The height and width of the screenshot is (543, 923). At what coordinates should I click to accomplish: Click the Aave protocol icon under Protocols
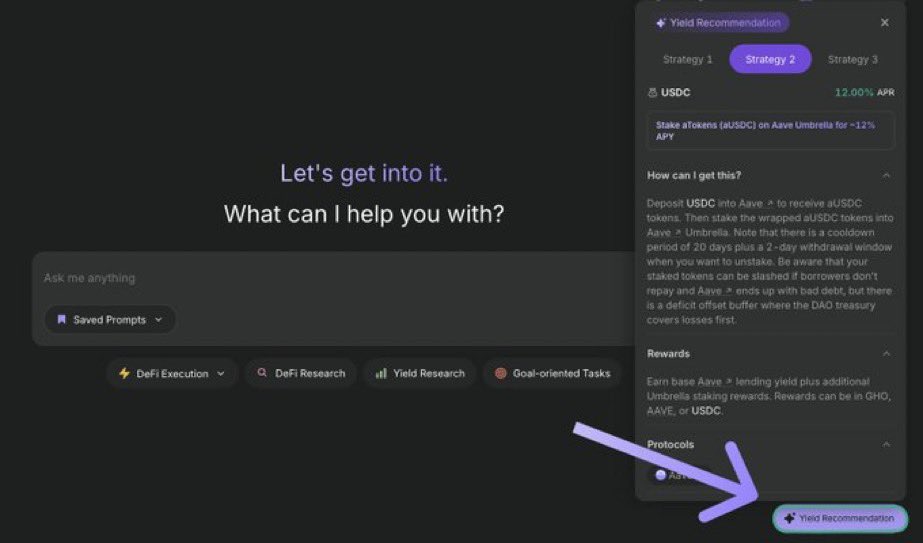pos(660,475)
